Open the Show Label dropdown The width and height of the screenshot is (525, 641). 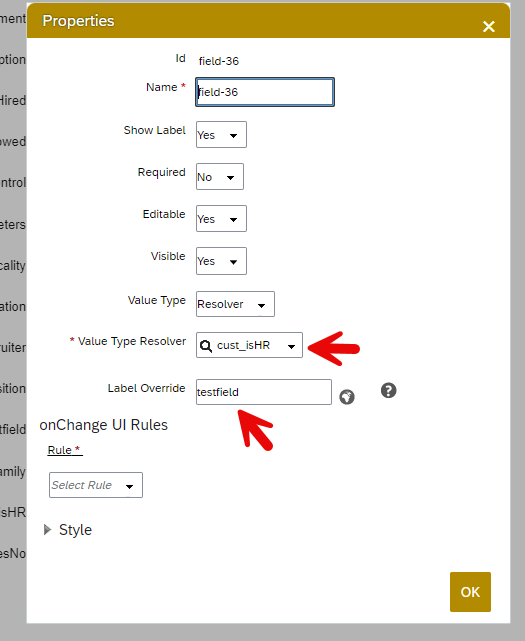click(221, 134)
